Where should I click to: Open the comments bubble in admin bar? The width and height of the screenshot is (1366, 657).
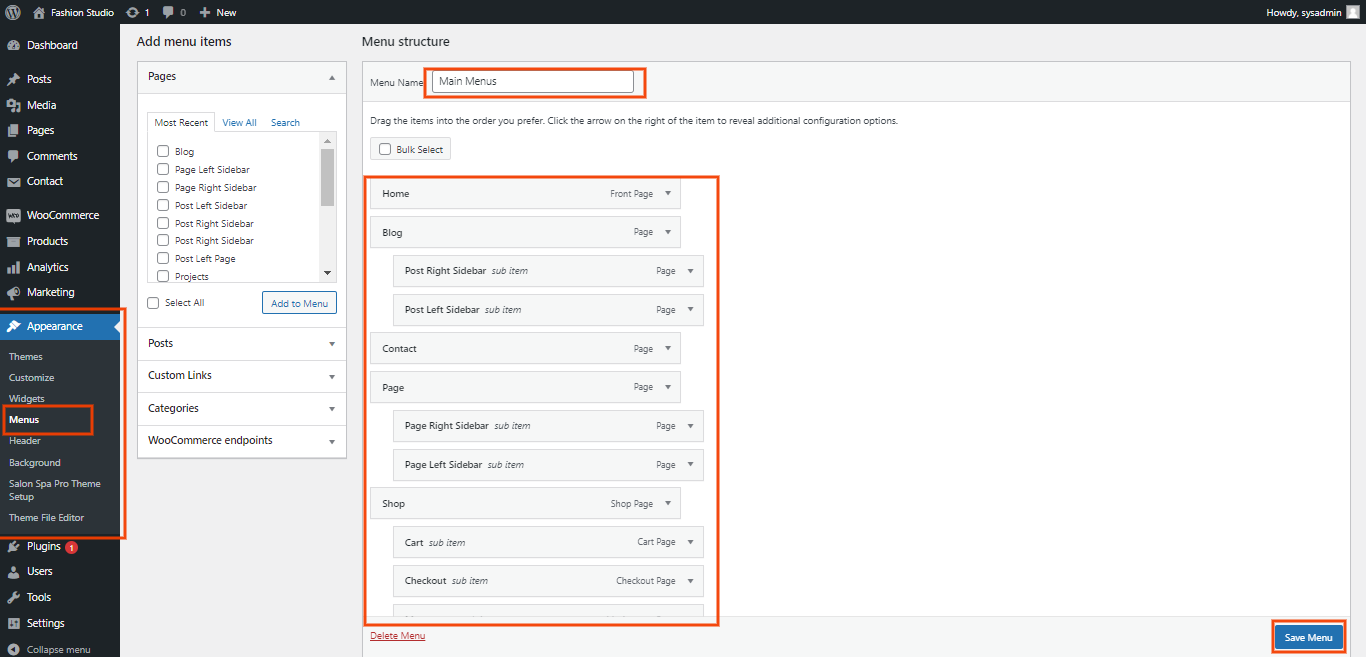coord(168,12)
